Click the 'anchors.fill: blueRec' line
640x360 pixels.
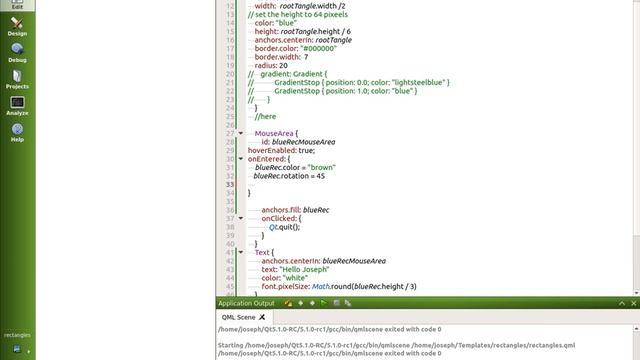point(295,210)
